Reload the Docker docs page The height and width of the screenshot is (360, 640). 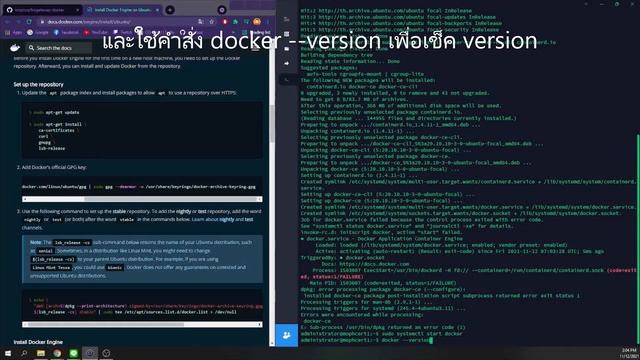pos(29,21)
